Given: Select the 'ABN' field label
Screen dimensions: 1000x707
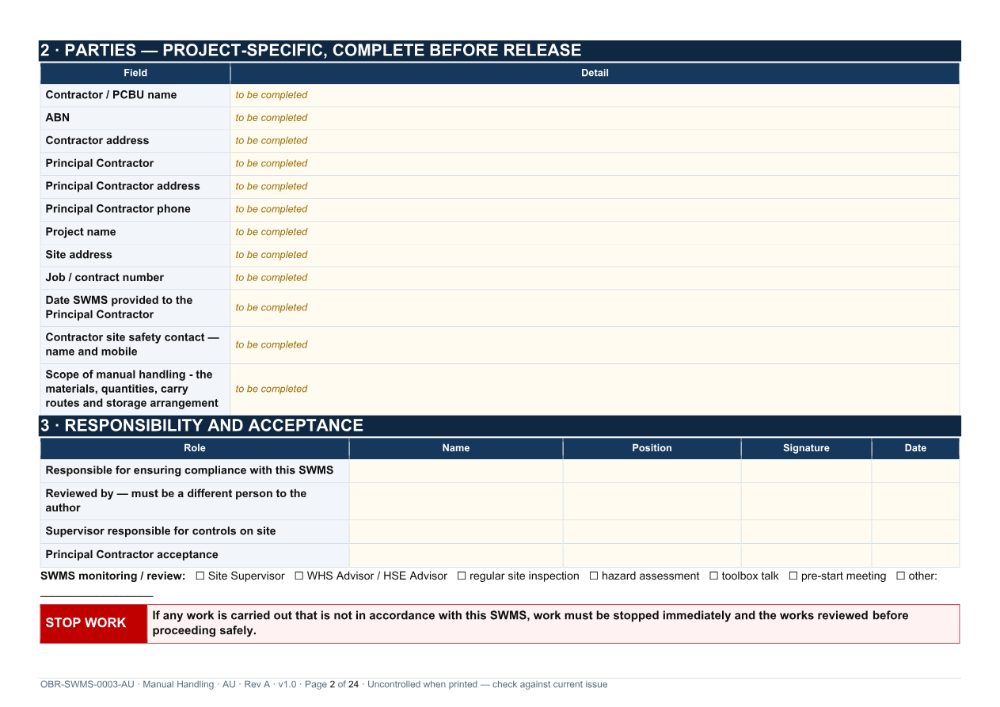Looking at the screenshot, I should (x=57, y=118).
